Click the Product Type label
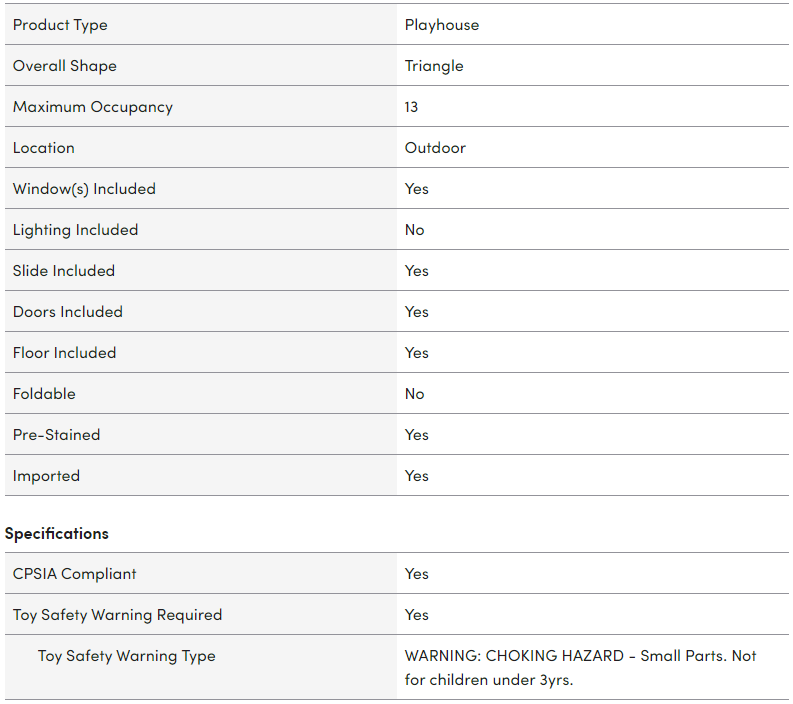The width and height of the screenshot is (793, 704). pos(60,25)
